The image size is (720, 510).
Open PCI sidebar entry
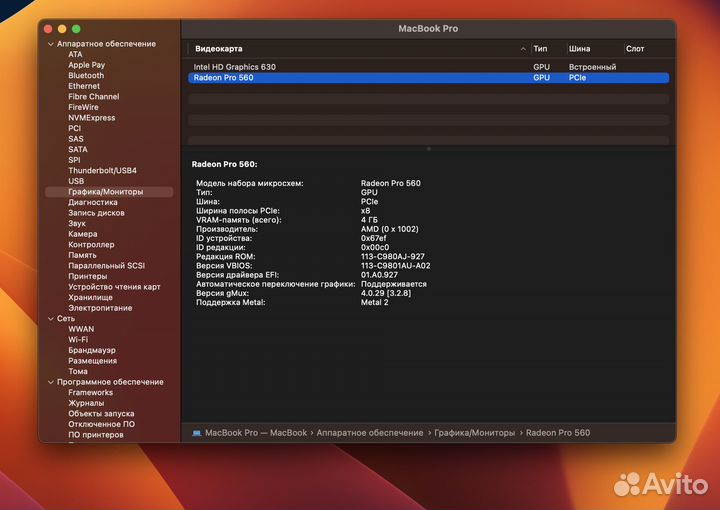(74, 128)
